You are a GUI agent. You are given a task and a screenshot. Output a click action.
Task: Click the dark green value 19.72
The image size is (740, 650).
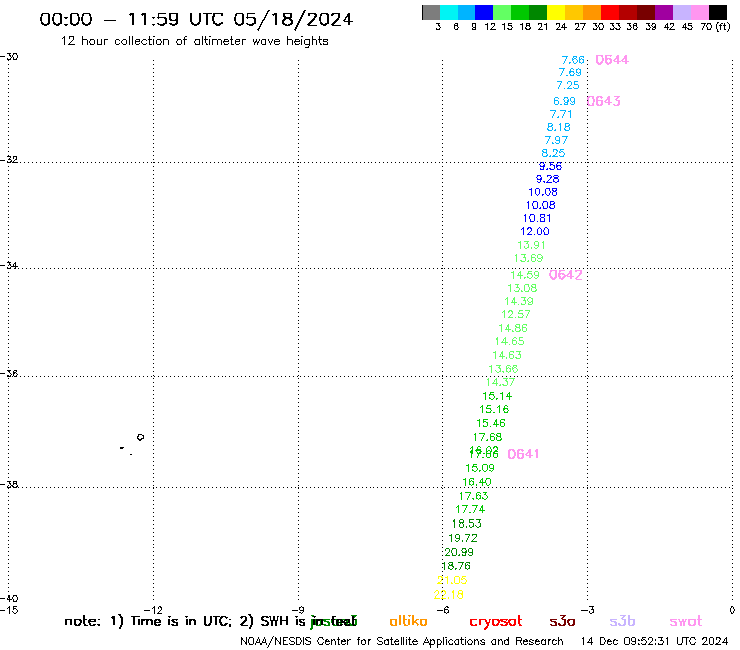point(463,538)
